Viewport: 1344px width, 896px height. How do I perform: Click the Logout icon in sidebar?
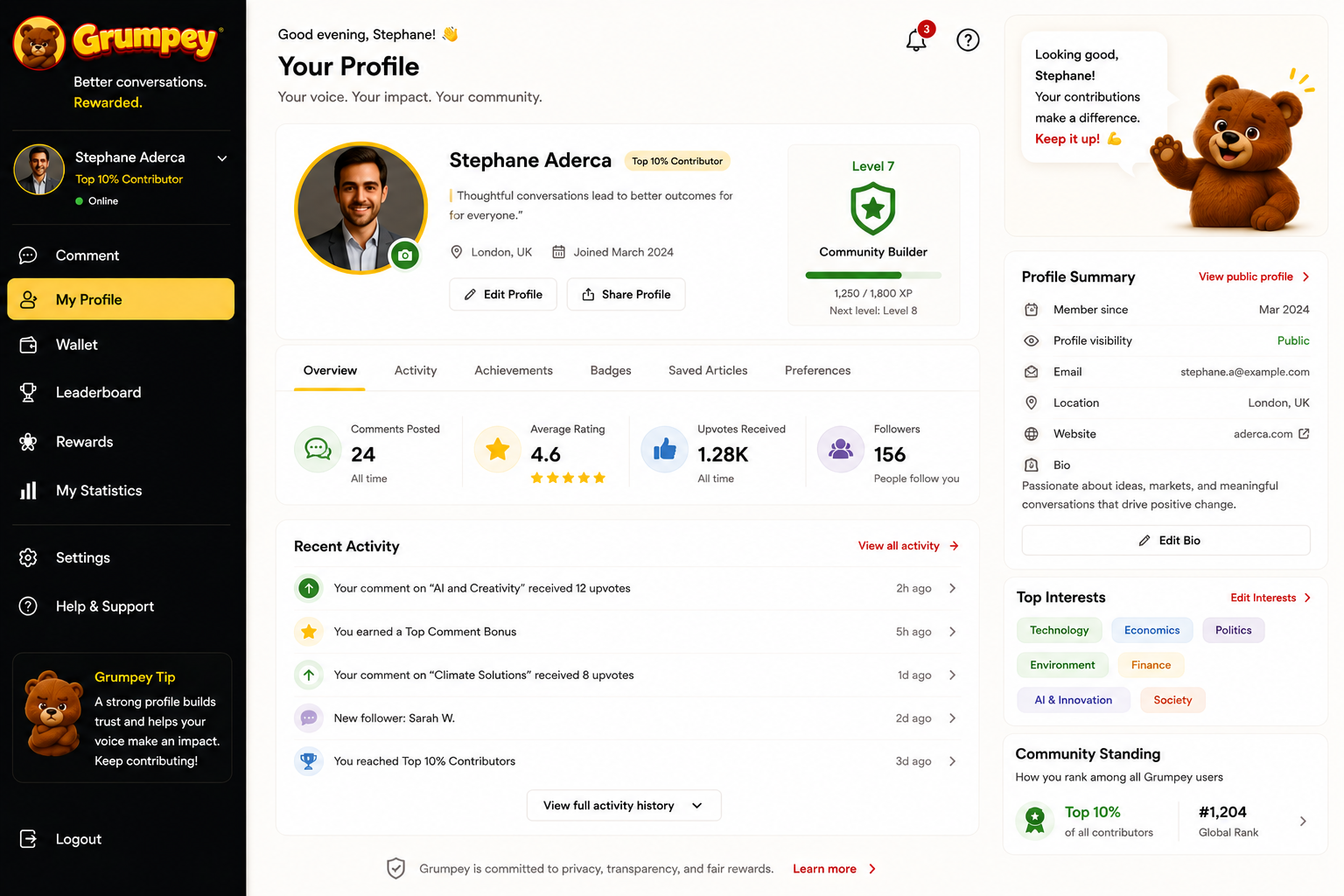[28, 839]
